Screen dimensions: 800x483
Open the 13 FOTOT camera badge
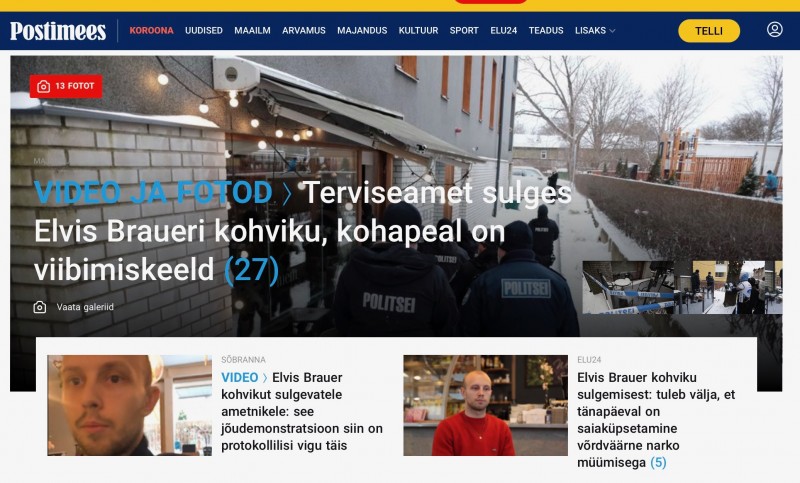coord(66,86)
